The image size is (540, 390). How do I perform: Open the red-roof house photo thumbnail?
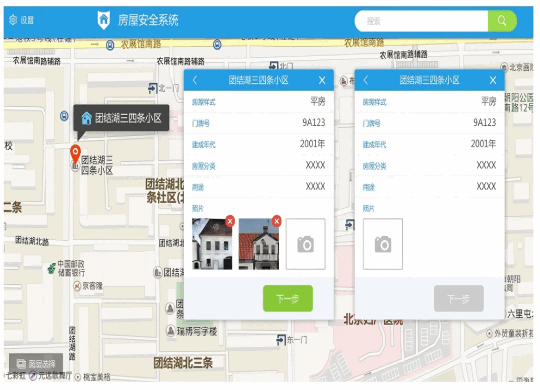(259, 244)
